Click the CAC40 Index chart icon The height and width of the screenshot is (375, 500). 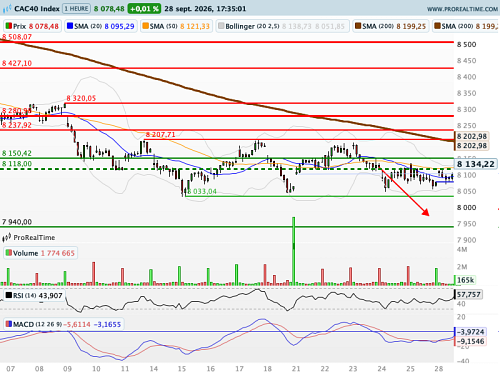(x=7, y=9)
